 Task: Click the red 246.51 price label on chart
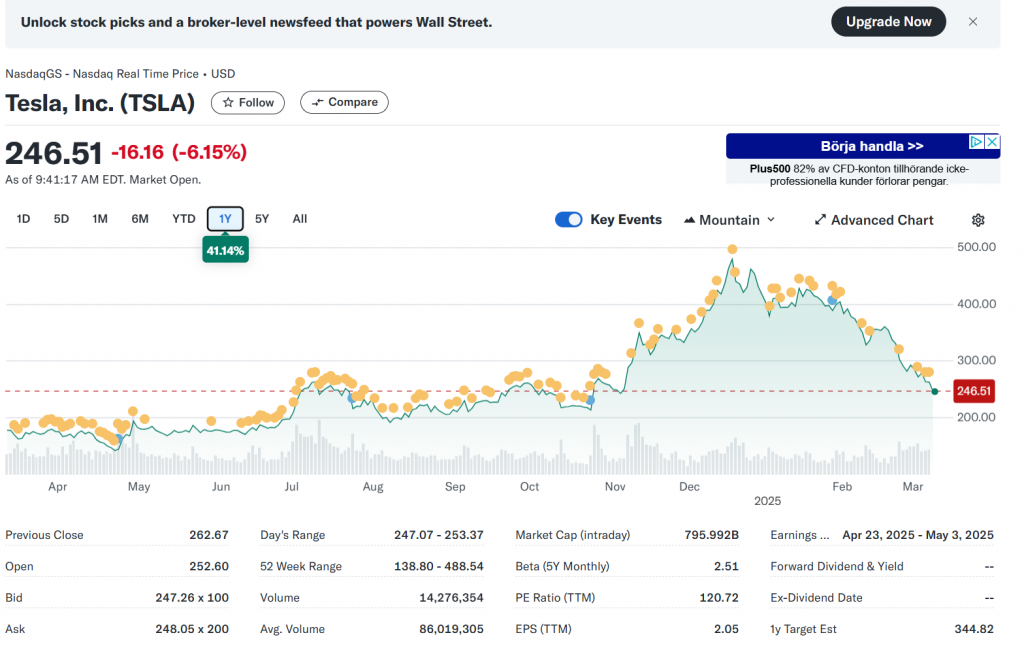pos(974,391)
